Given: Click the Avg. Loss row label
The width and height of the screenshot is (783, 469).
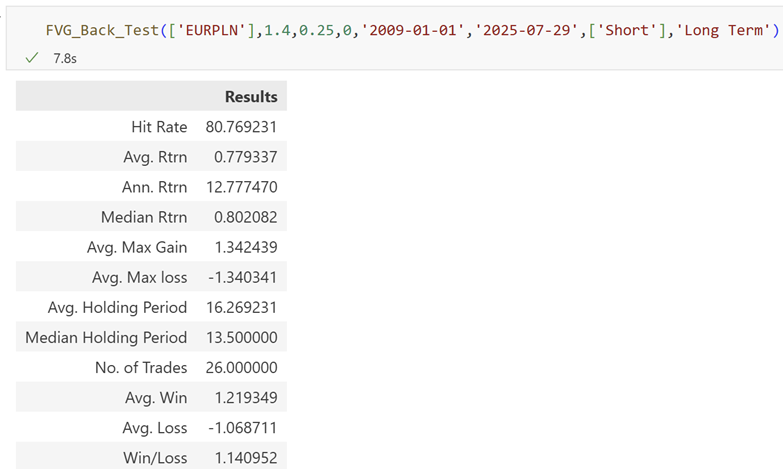Looking at the screenshot, I should (x=155, y=428).
